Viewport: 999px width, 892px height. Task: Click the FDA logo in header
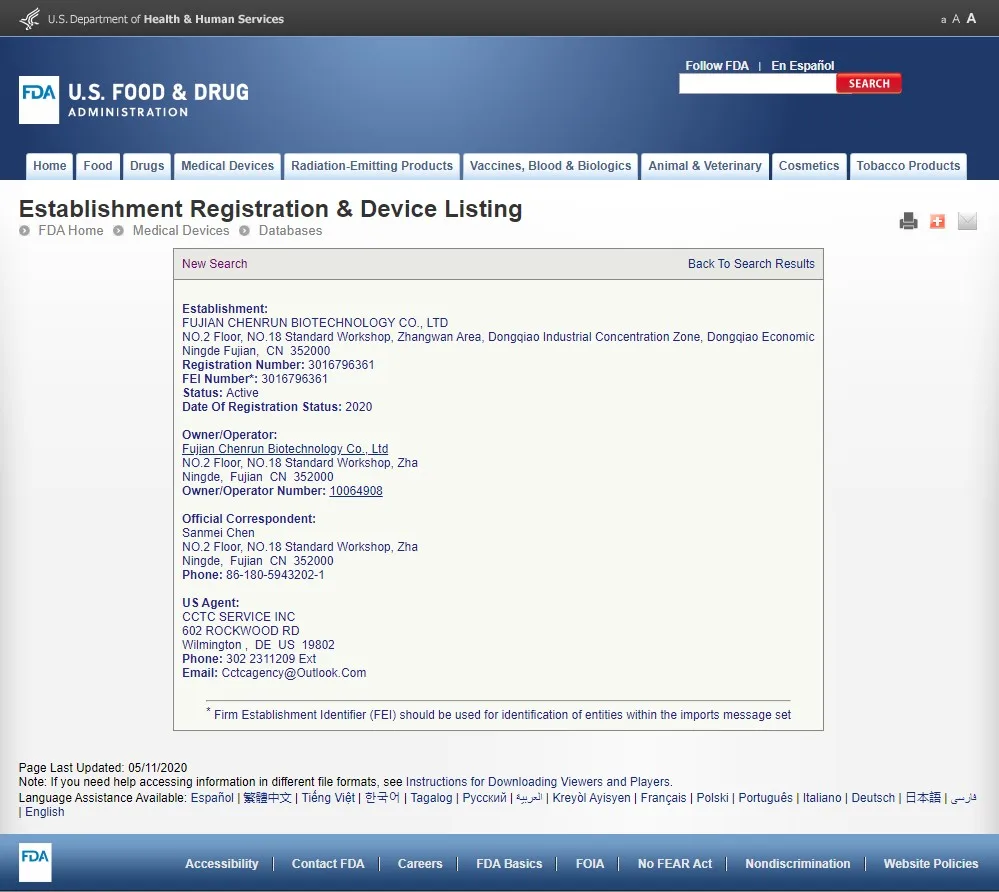(x=39, y=100)
